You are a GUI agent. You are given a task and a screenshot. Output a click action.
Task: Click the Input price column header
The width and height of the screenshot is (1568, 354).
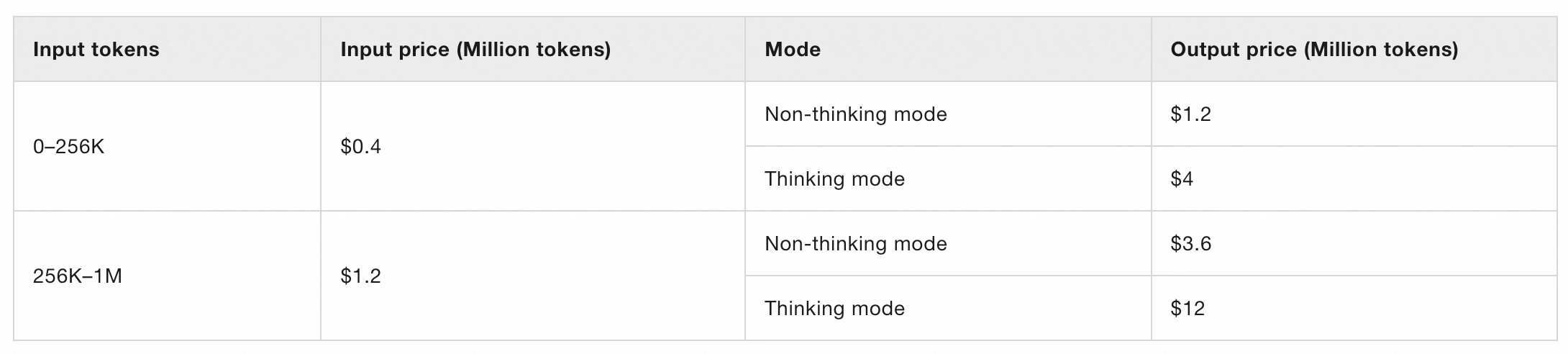475,50
